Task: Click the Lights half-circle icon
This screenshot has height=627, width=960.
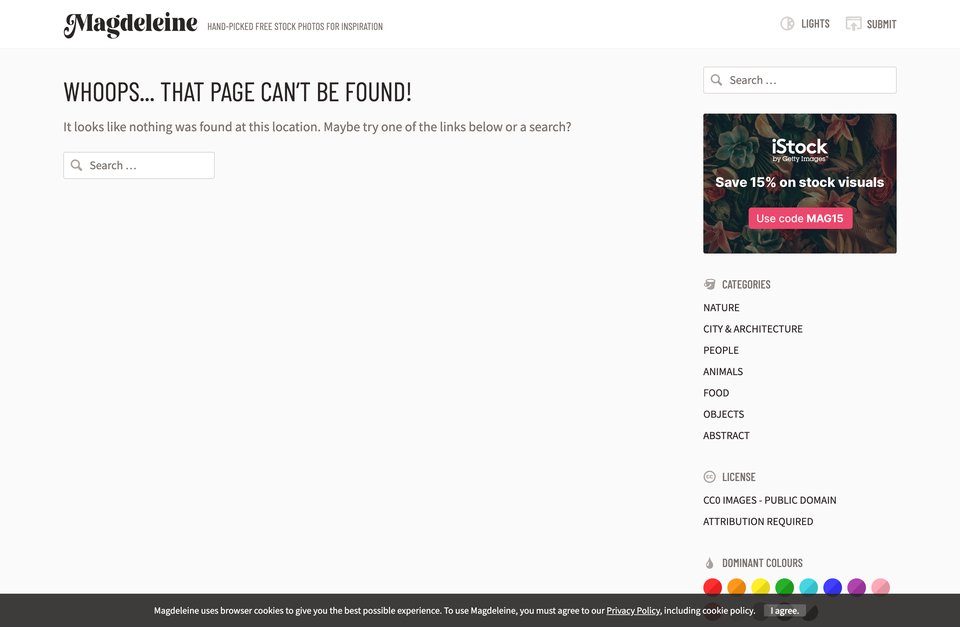Action: click(x=787, y=24)
